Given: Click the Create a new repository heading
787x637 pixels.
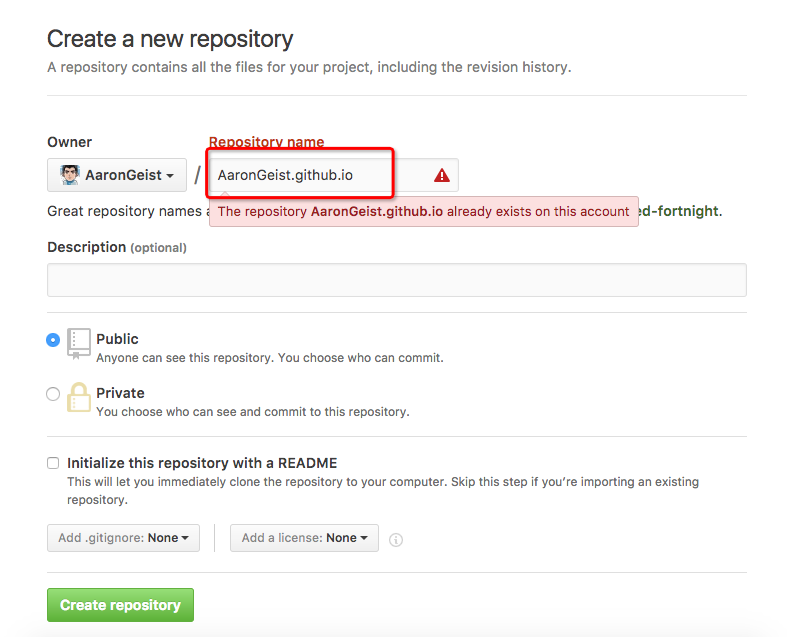Looking at the screenshot, I should 170,39.
